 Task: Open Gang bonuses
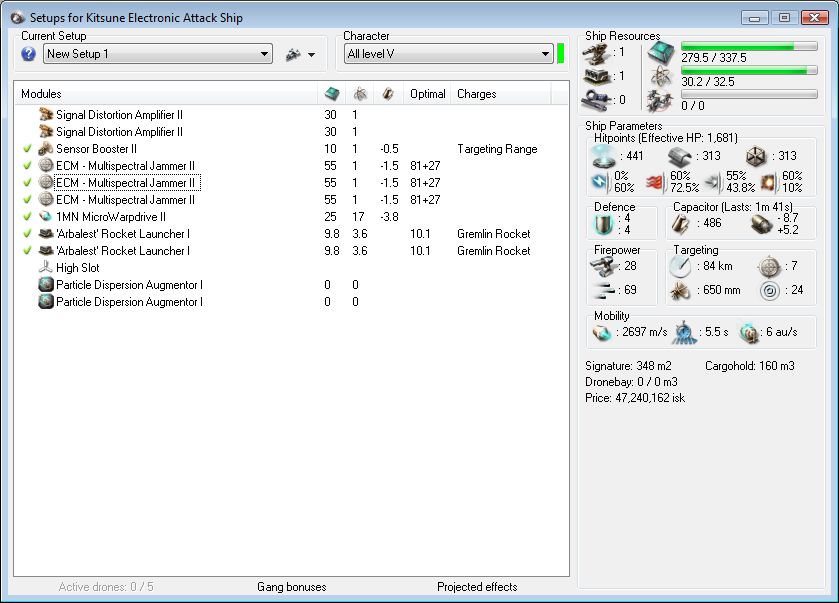(292, 587)
